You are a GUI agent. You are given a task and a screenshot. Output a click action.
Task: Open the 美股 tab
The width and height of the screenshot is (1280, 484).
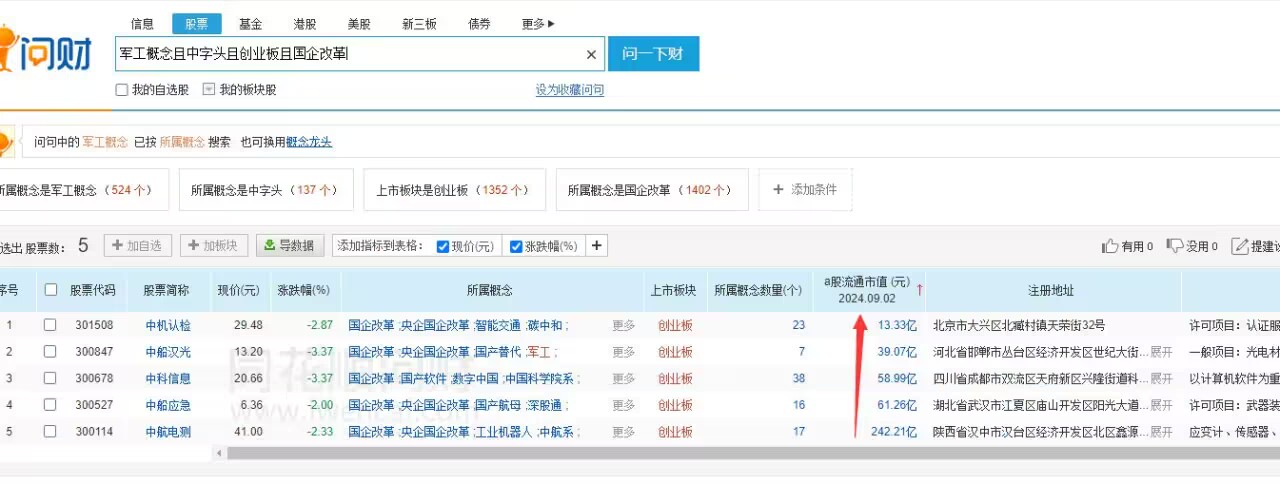[359, 24]
